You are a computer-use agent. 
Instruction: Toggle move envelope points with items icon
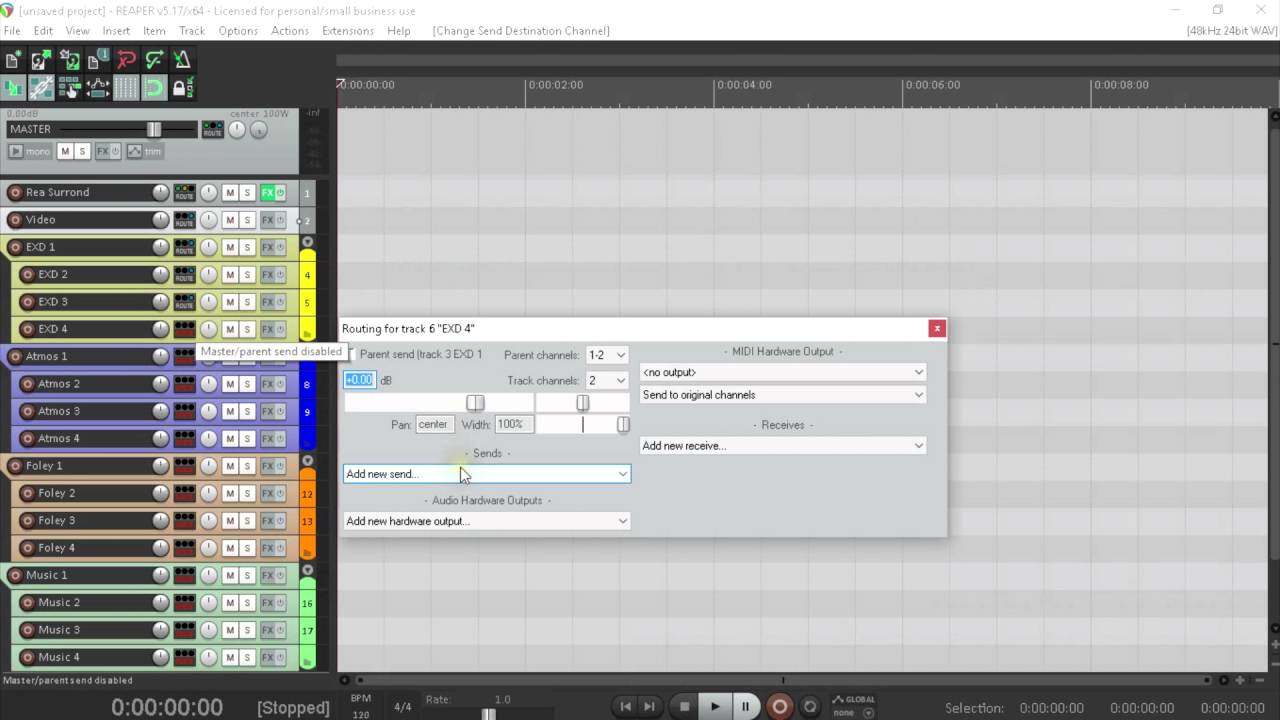[x=97, y=88]
